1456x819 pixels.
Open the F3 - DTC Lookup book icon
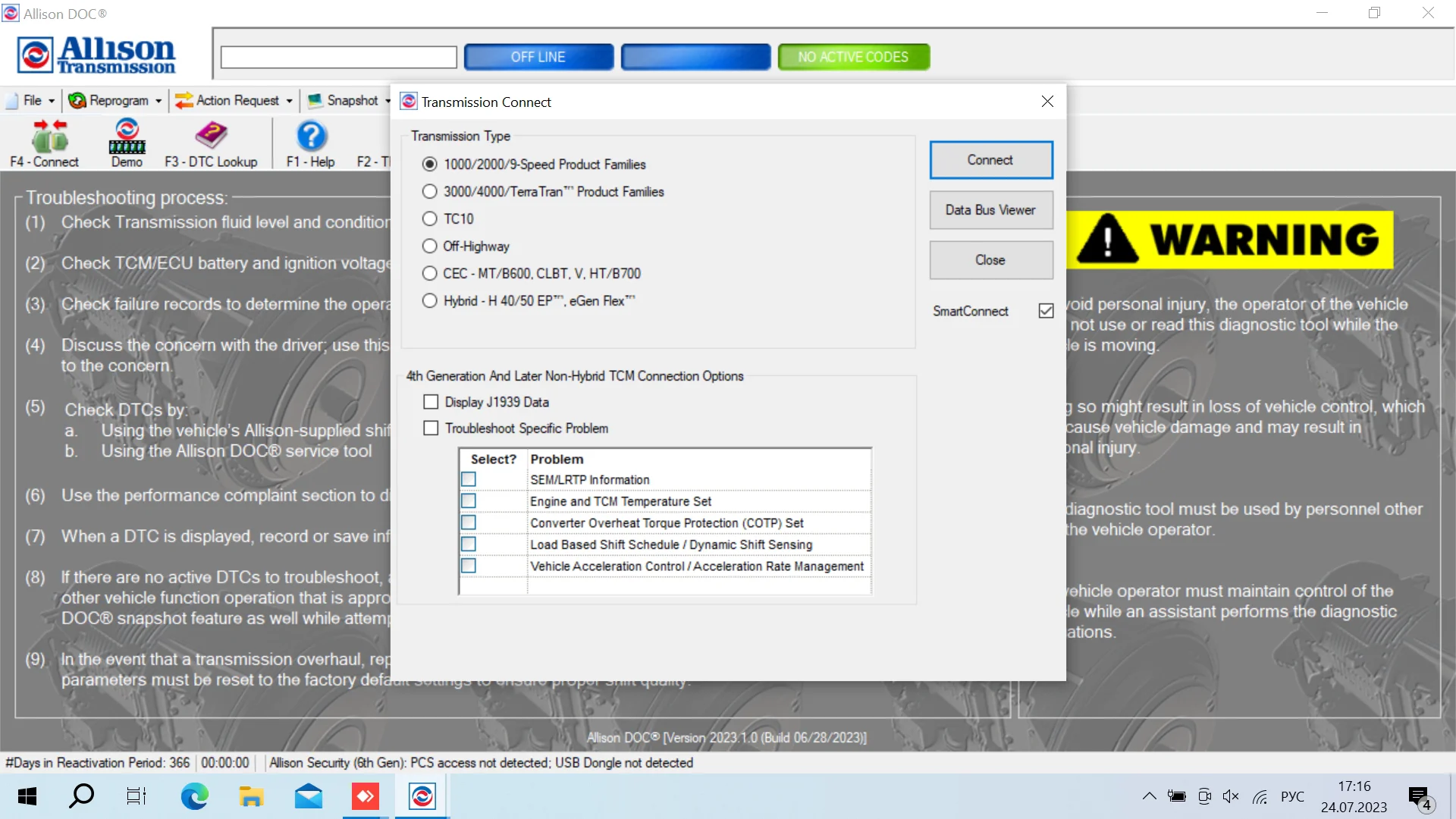(x=211, y=136)
